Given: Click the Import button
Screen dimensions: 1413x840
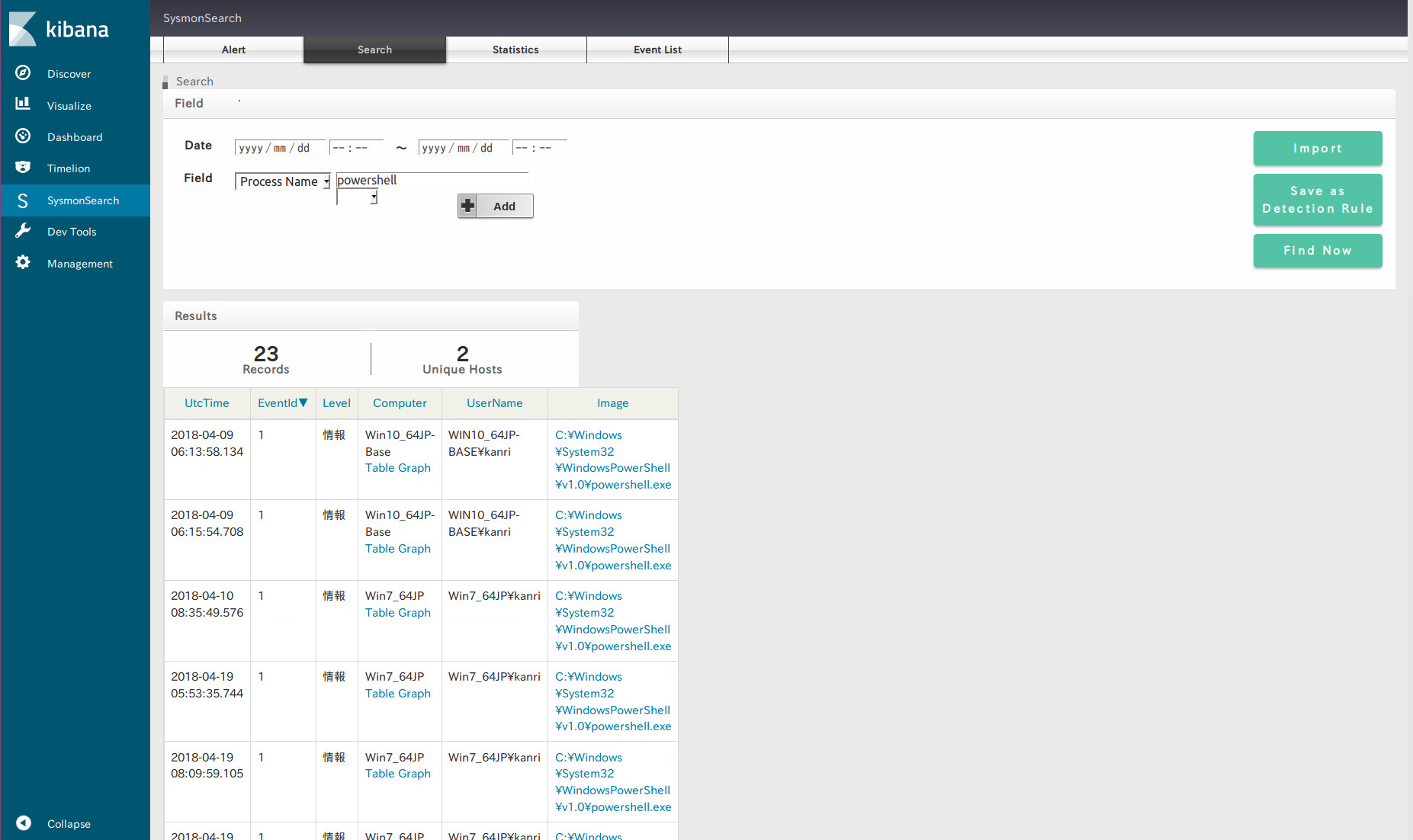Looking at the screenshot, I should tap(1318, 148).
